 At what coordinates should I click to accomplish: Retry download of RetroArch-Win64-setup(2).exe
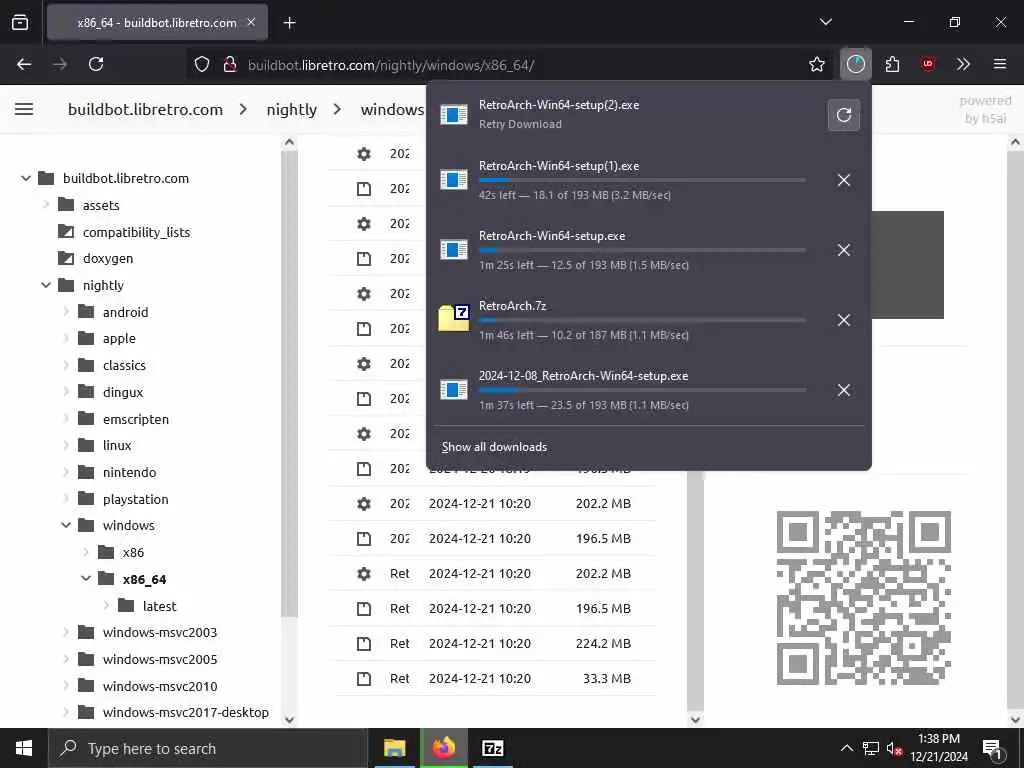[844, 115]
